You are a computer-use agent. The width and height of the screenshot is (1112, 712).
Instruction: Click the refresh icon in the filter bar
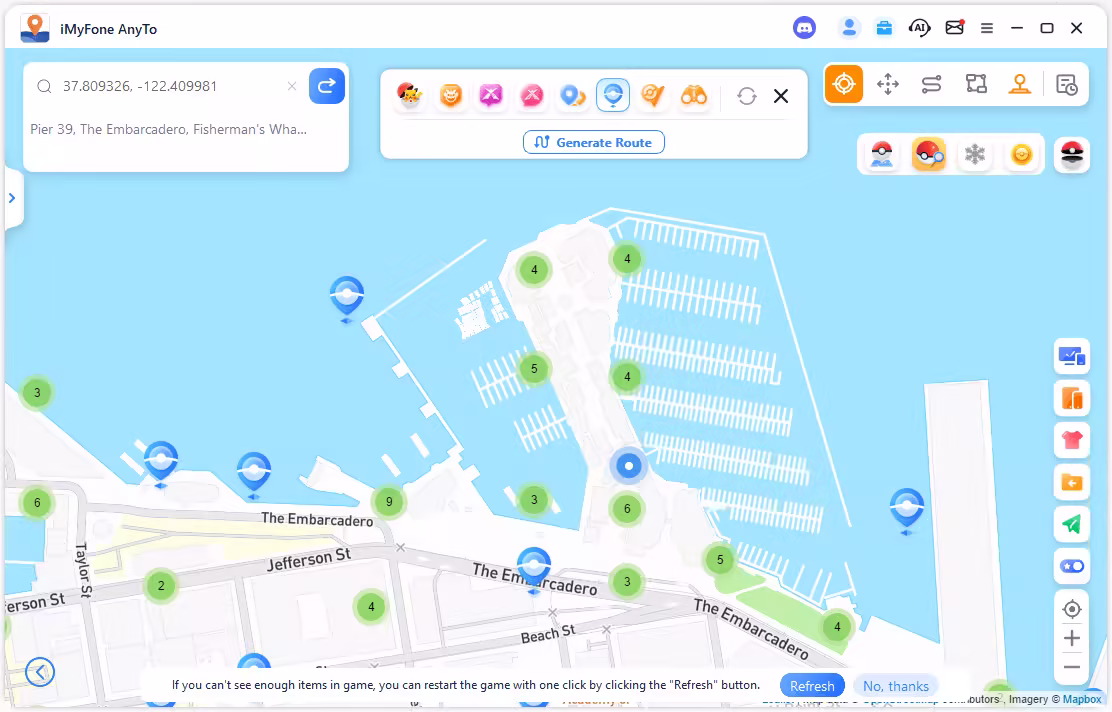click(746, 96)
